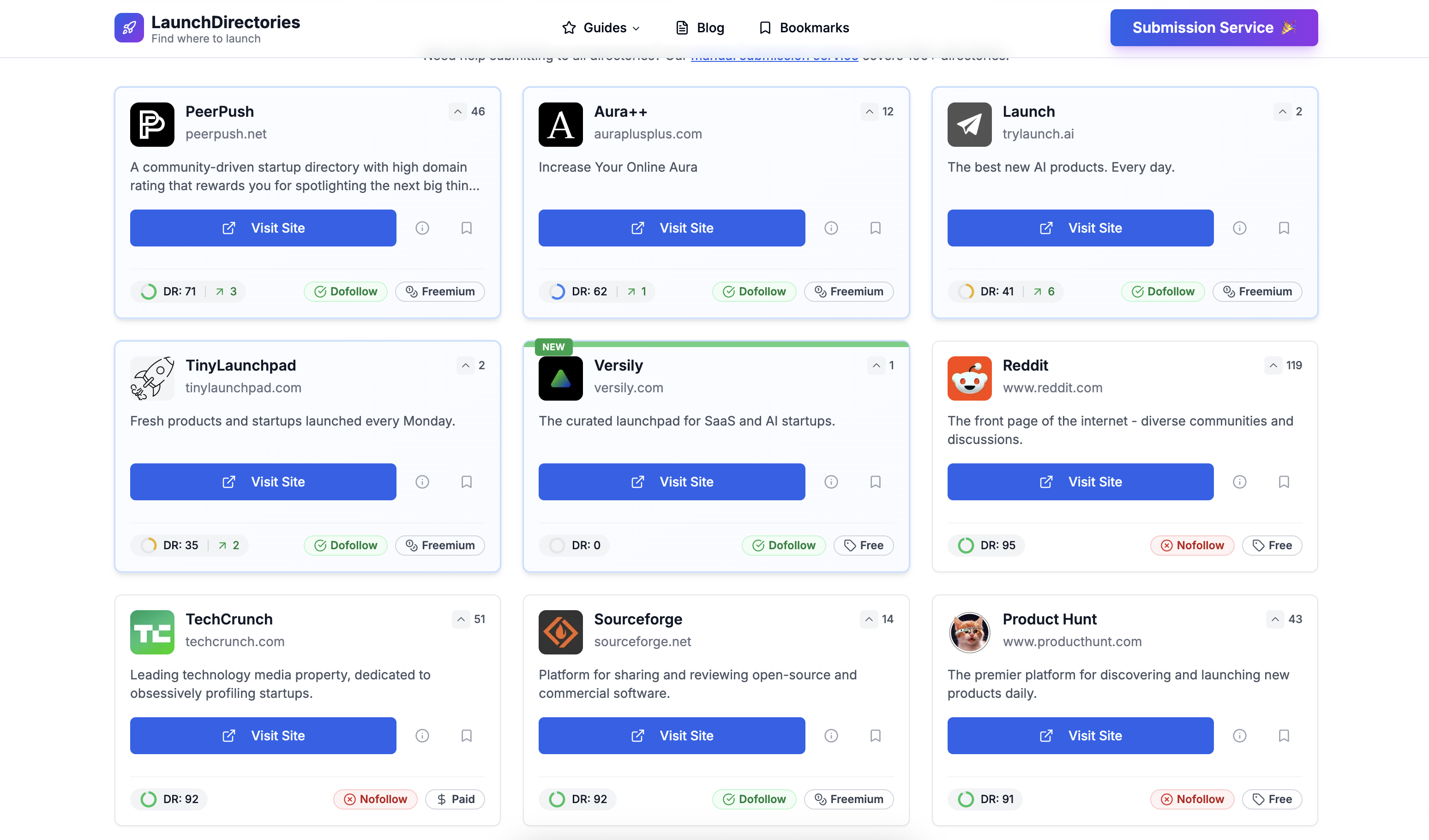Screen dimensions: 1429x840
Task: Toggle bookmark on the Launch card
Action: 1283,228
